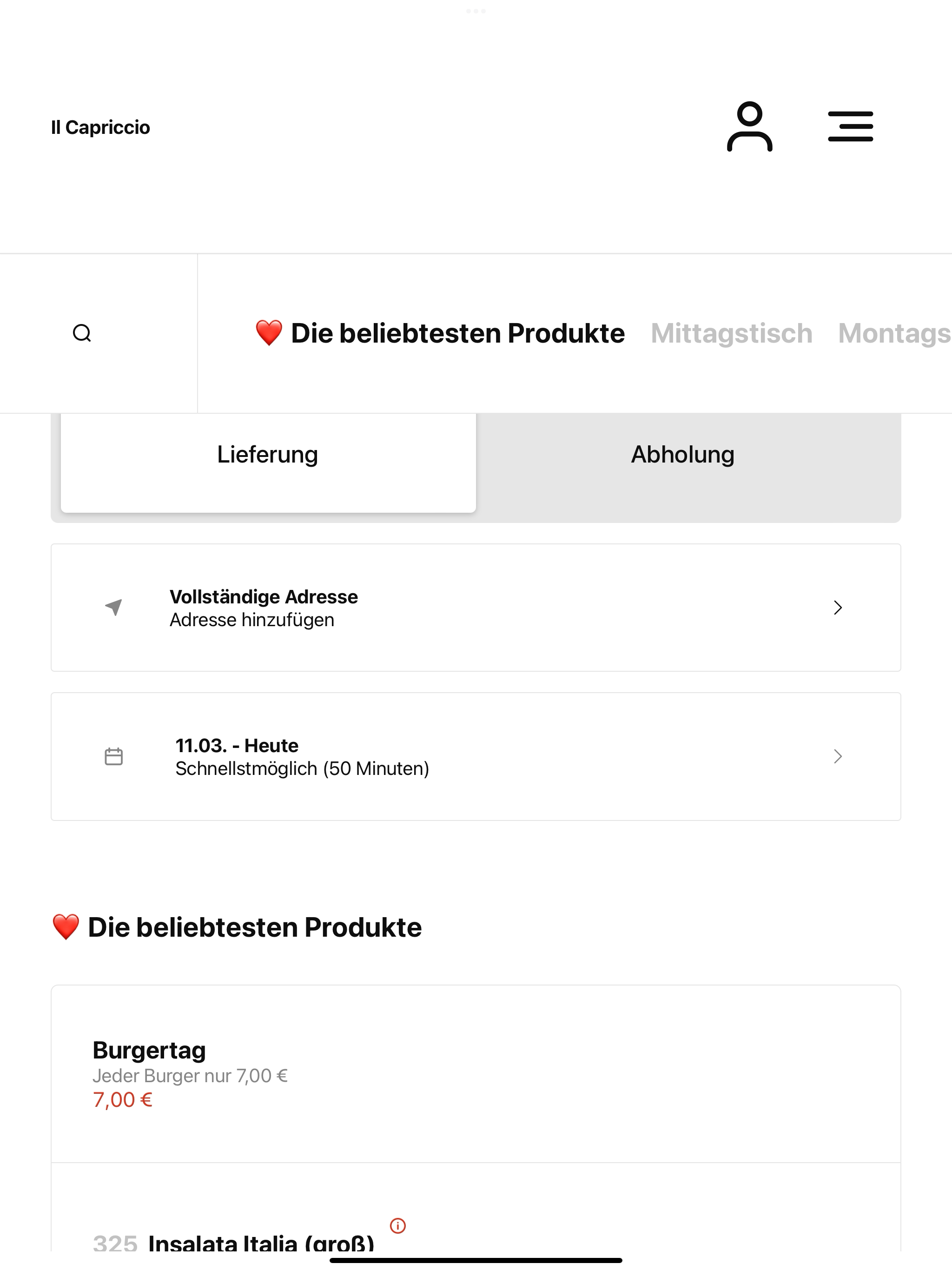Expand the delivery time chevron
The width and height of the screenshot is (952, 1270).
click(838, 756)
